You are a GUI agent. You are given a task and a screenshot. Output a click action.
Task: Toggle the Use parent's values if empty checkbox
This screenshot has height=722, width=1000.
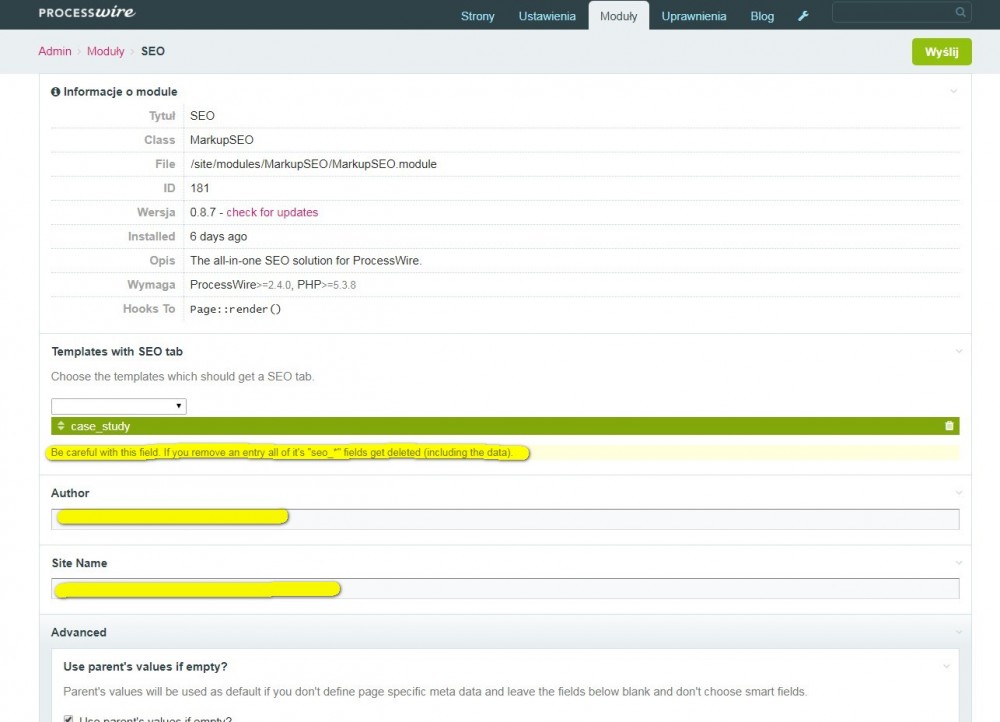pos(68,718)
